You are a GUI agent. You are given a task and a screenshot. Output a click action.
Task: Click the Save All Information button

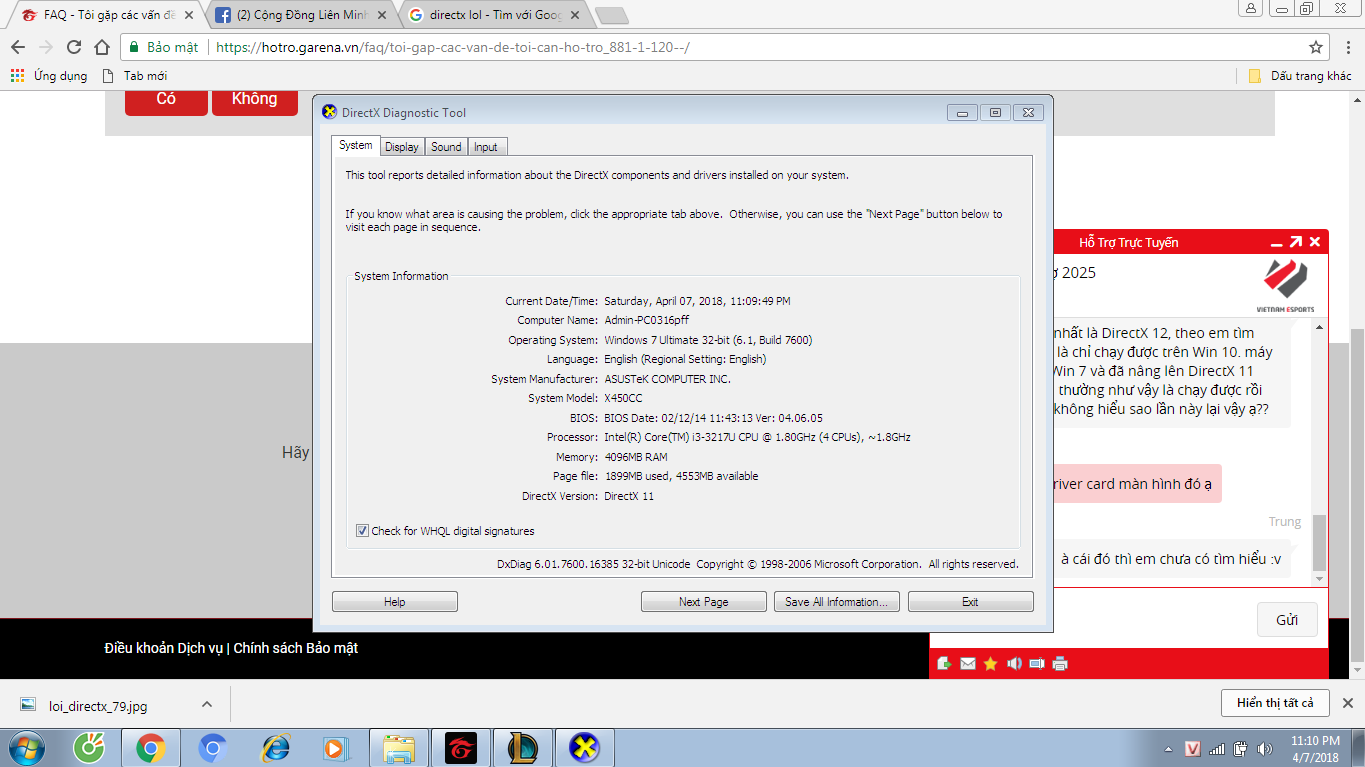point(836,602)
